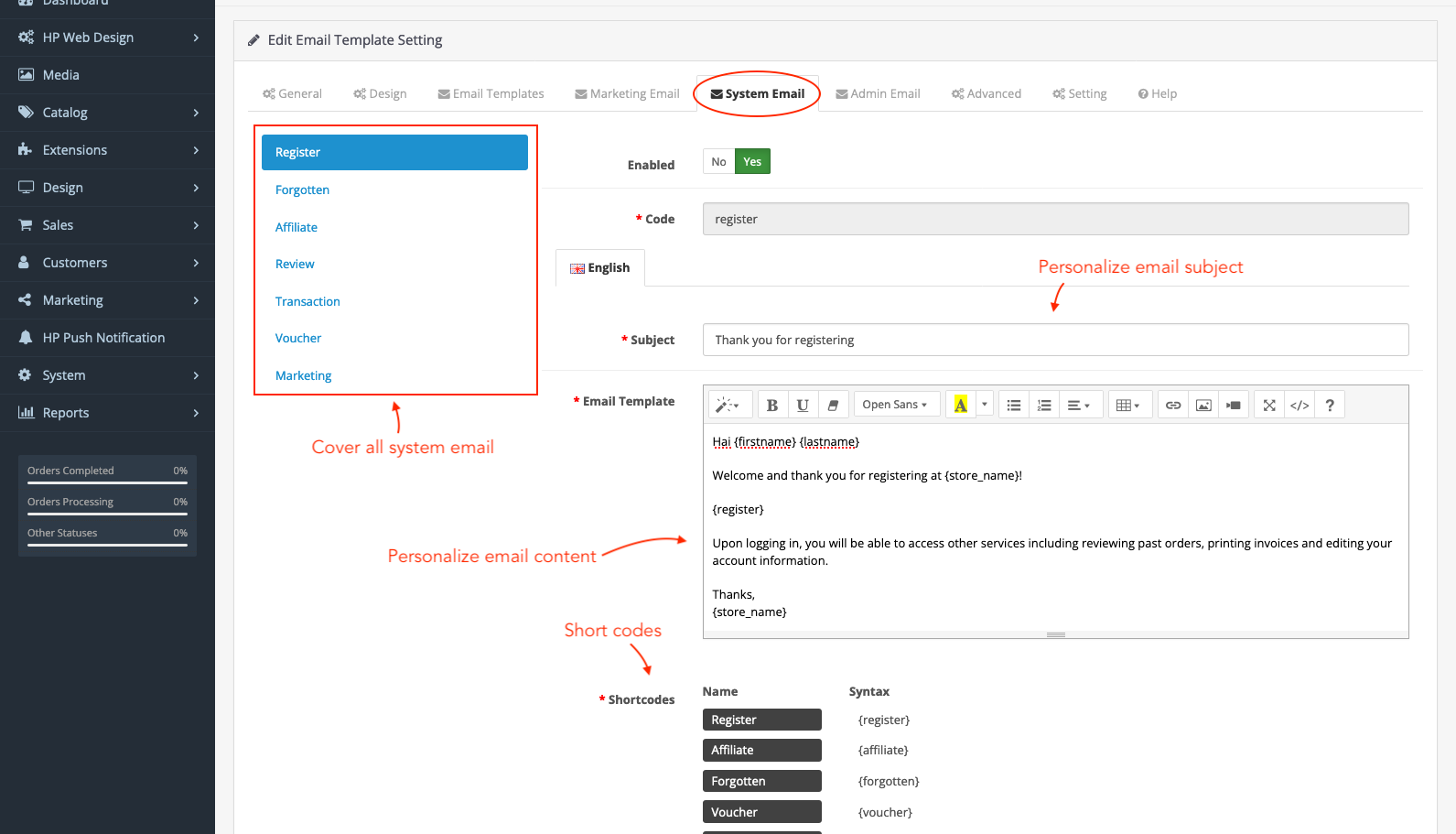The width and height of the screenshot is (1456, 834).
Task: Expand the Catalog sidebar menu
Action: tap(107, 113)
